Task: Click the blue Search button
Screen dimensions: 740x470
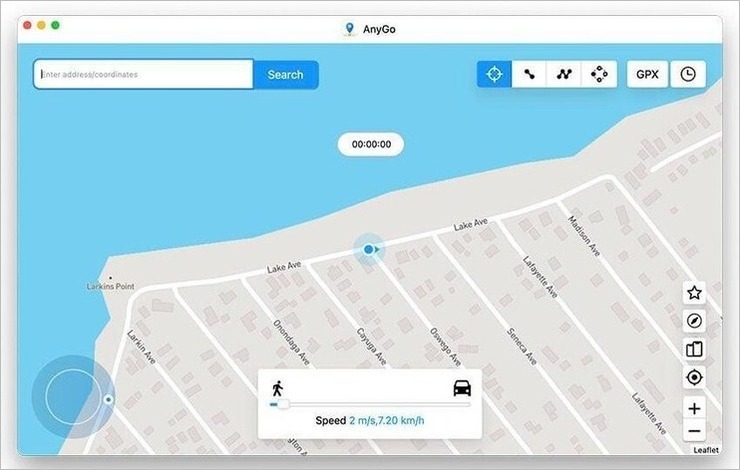Action: pyautogui.click(x=286, y=75)
